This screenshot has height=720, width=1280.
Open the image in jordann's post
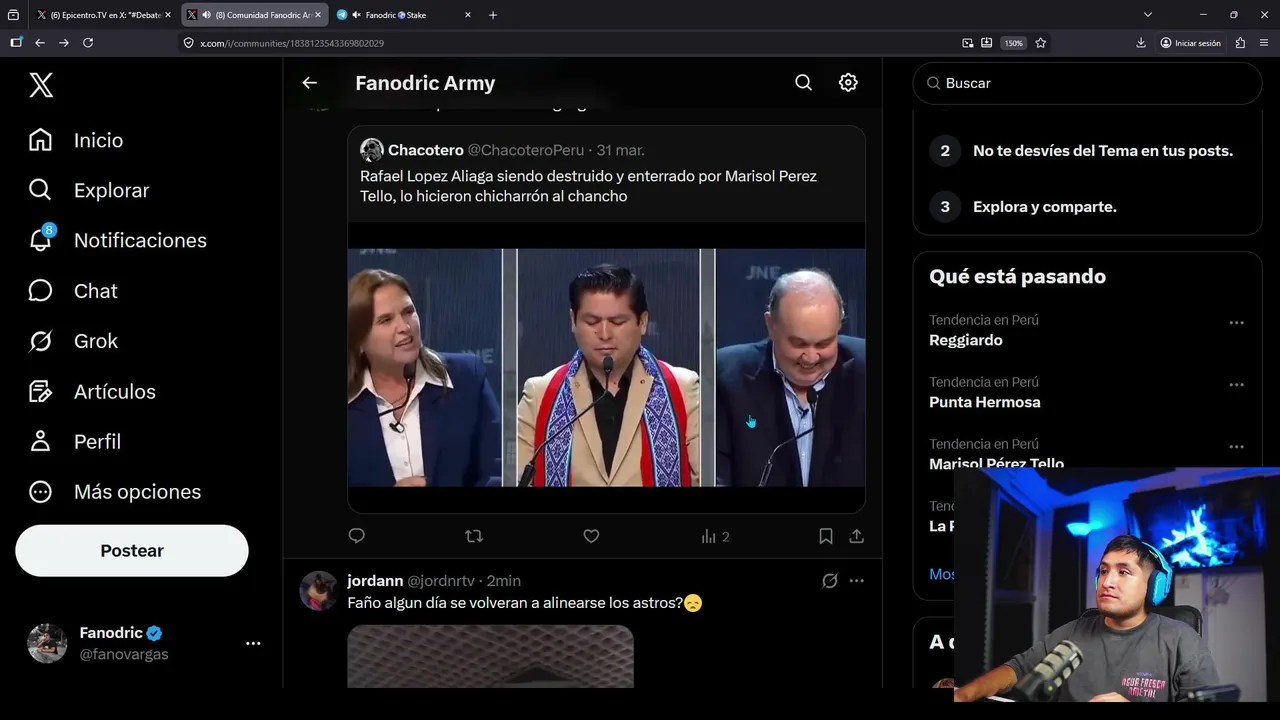click(490, 656)
